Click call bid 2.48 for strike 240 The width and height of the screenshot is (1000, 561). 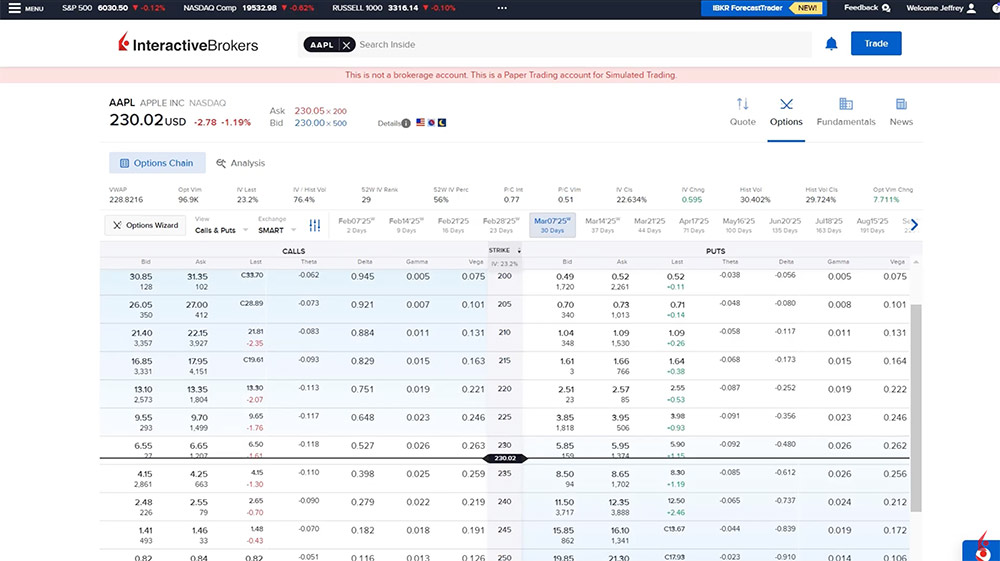[x=143, y=502]
